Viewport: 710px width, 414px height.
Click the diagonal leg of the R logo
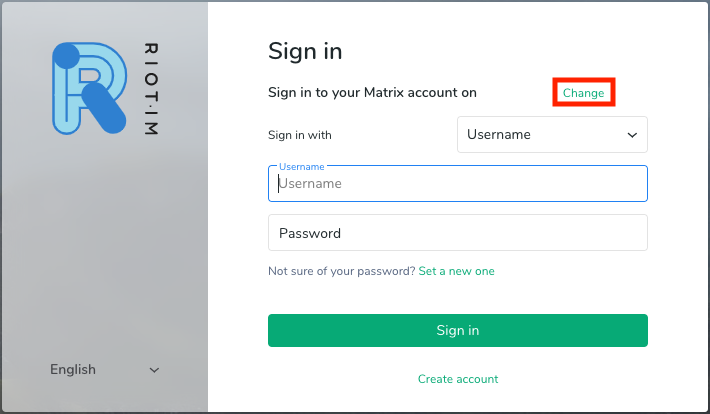(x=105, y=108)
